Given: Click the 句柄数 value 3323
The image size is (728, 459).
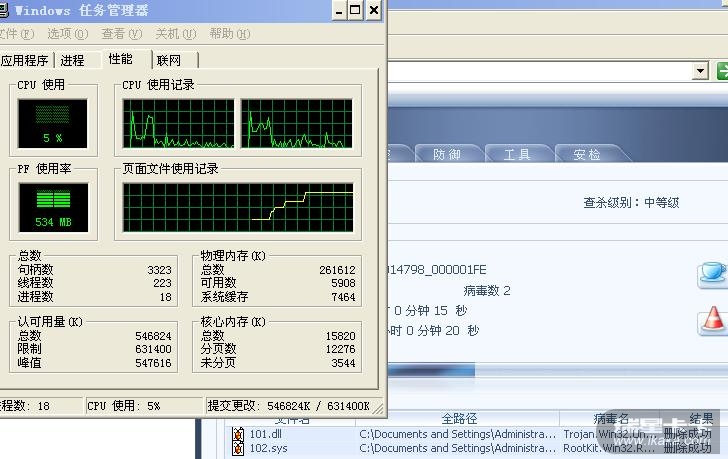Looking at the screenshot, I should [159, 270].
